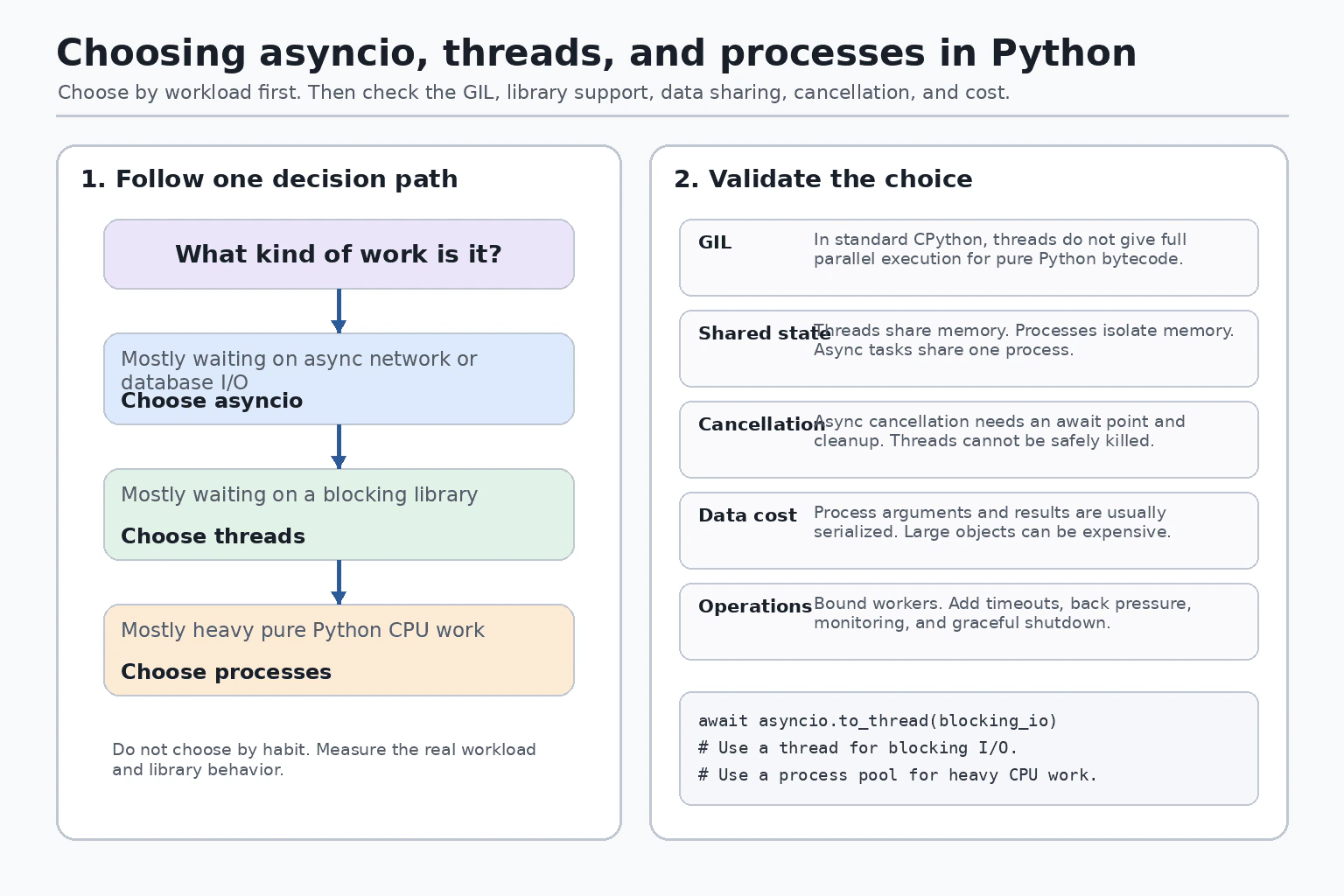Click the 'Use a process pool' code comment
Screen dimensions: 1344x896
897,775
